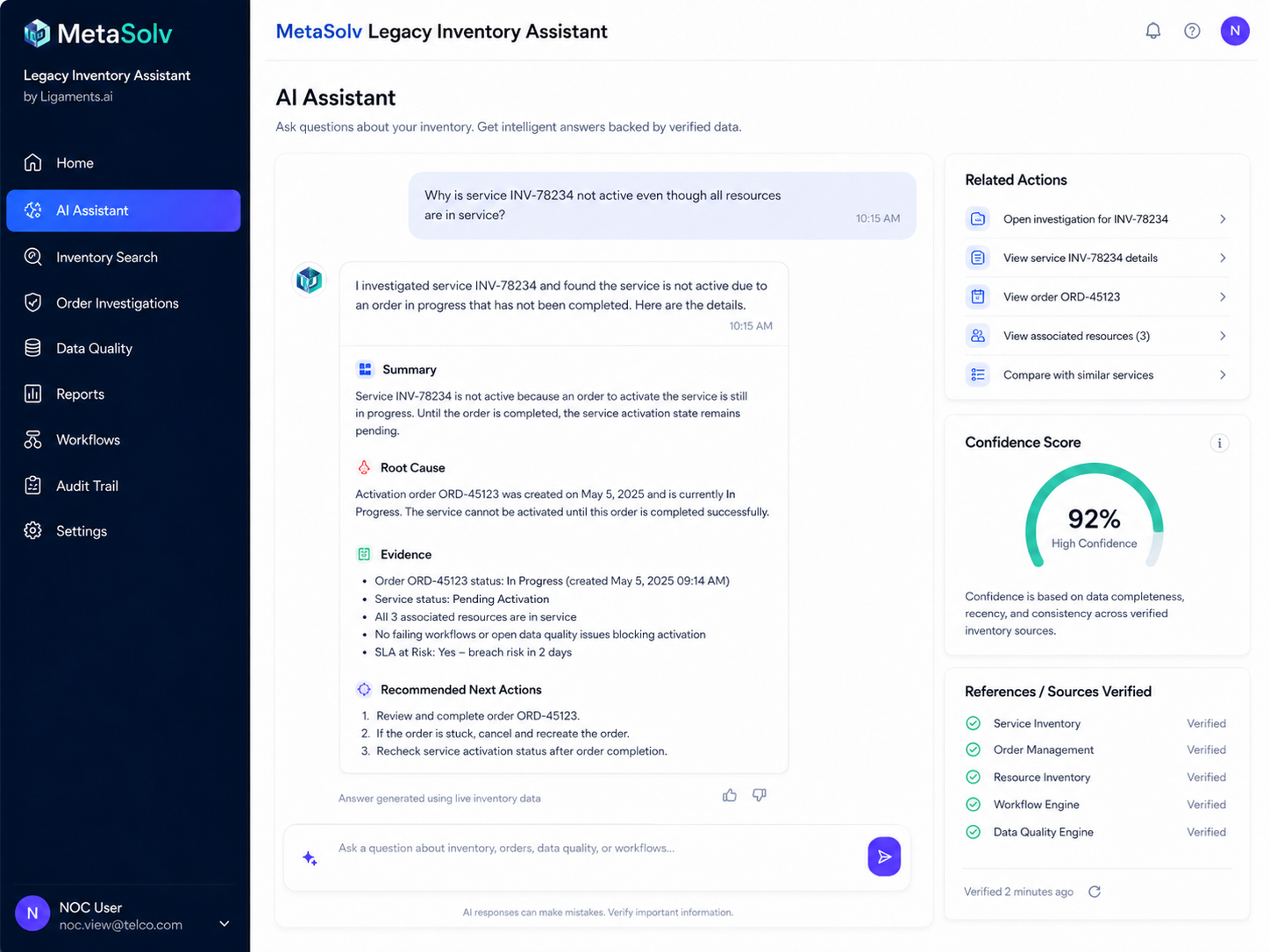Image resolution: width=1270 pixels, height=952 pixels.
Task: Click the chevron for View associated resources
Action: point(1223,336)
